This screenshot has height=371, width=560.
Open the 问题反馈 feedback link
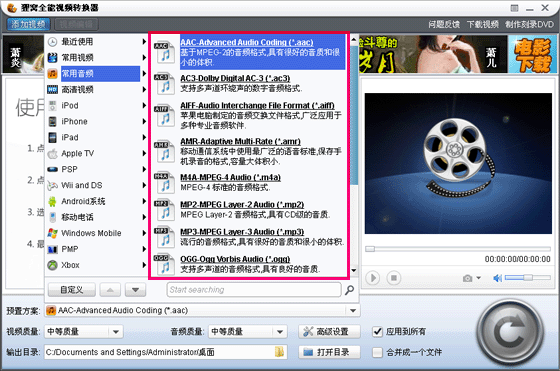coord(444,24)
